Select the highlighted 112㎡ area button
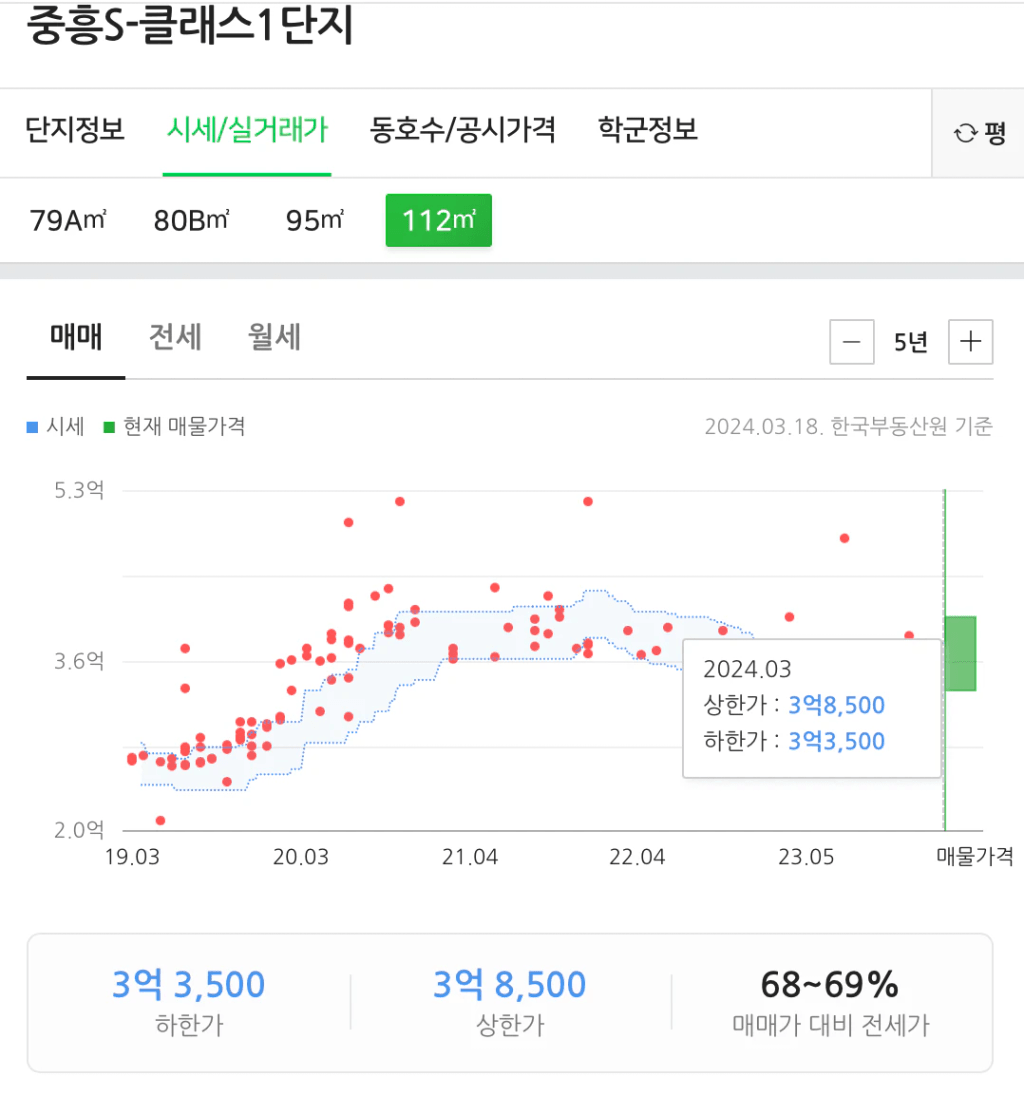The width and height of the screenshot is (1024, 1096). tap(438, 220)
